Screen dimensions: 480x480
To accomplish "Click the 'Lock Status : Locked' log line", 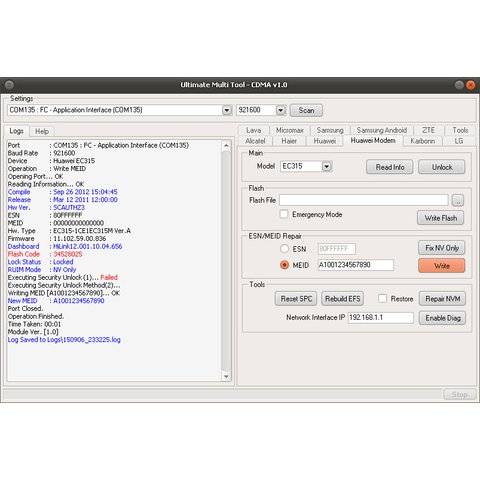I will point(40,262).
